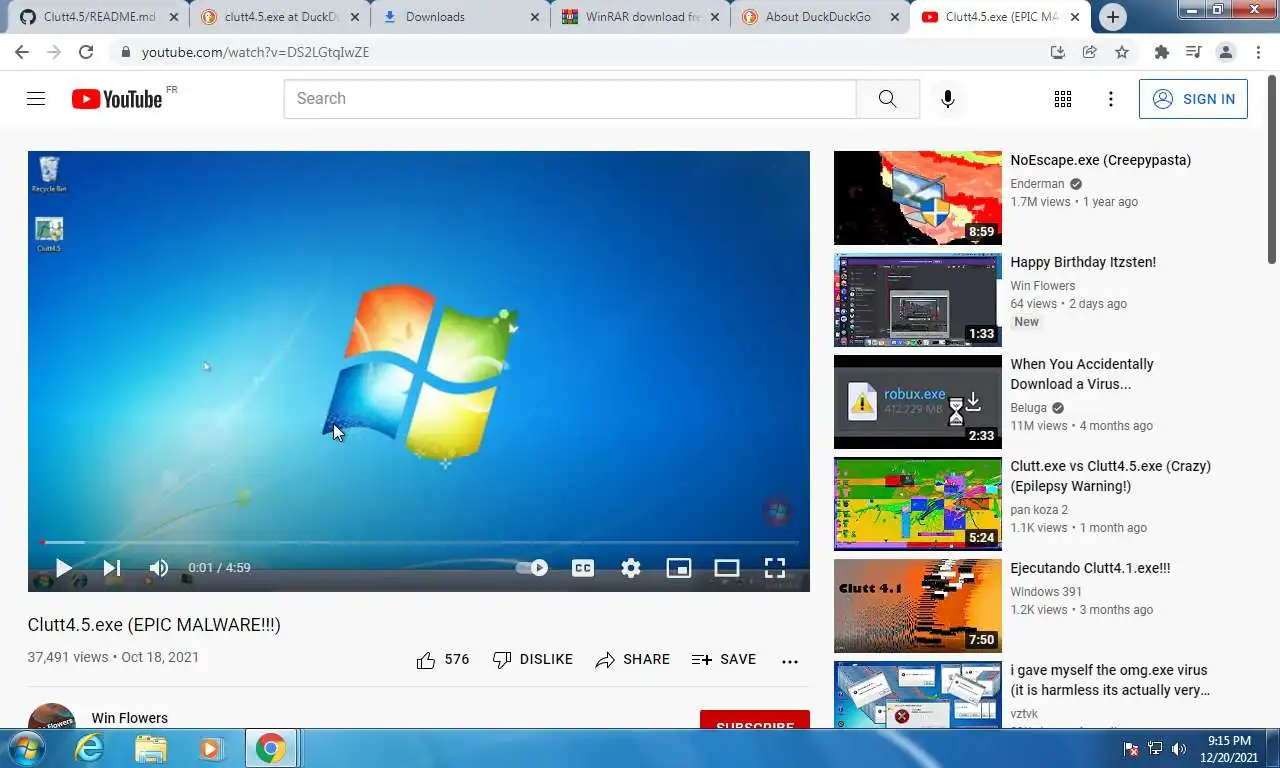Start voice search with the microphone

pyautogui.click(x=948, y=99)
